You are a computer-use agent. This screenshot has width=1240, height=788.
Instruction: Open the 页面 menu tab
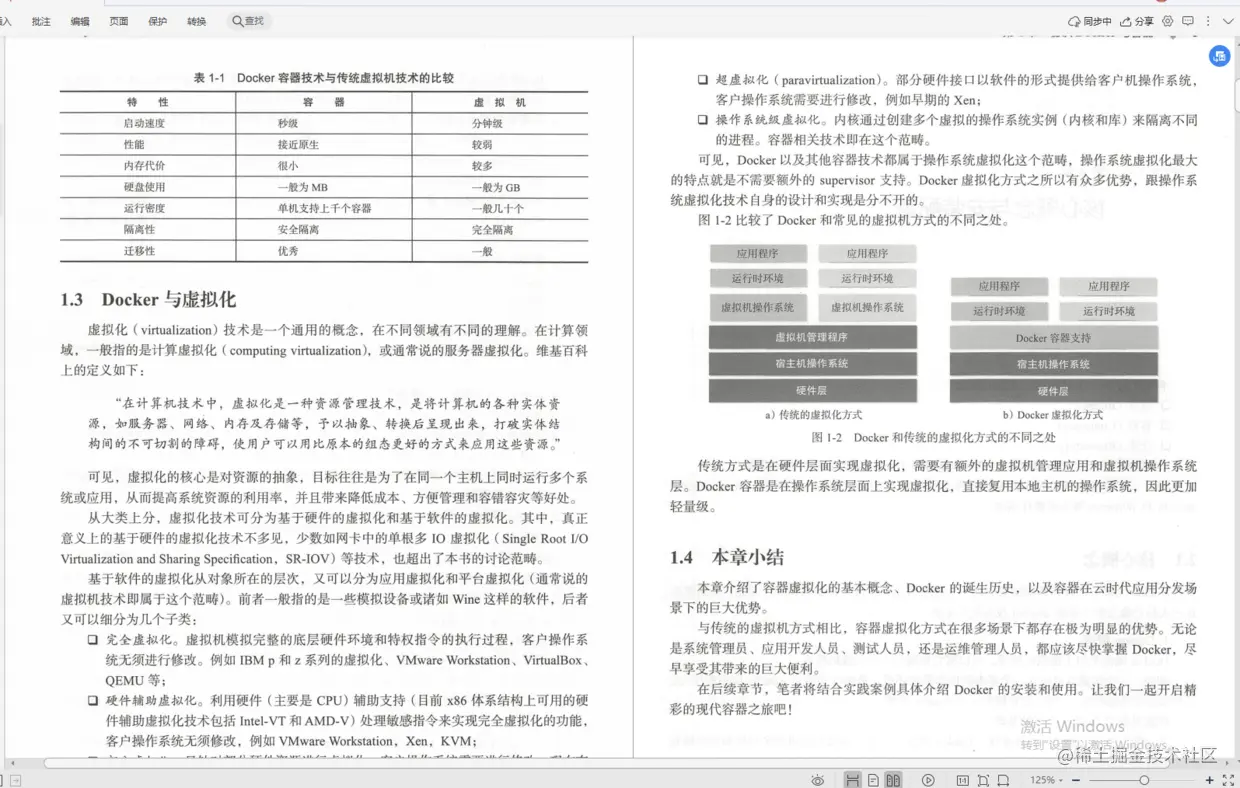click(119, 21)
